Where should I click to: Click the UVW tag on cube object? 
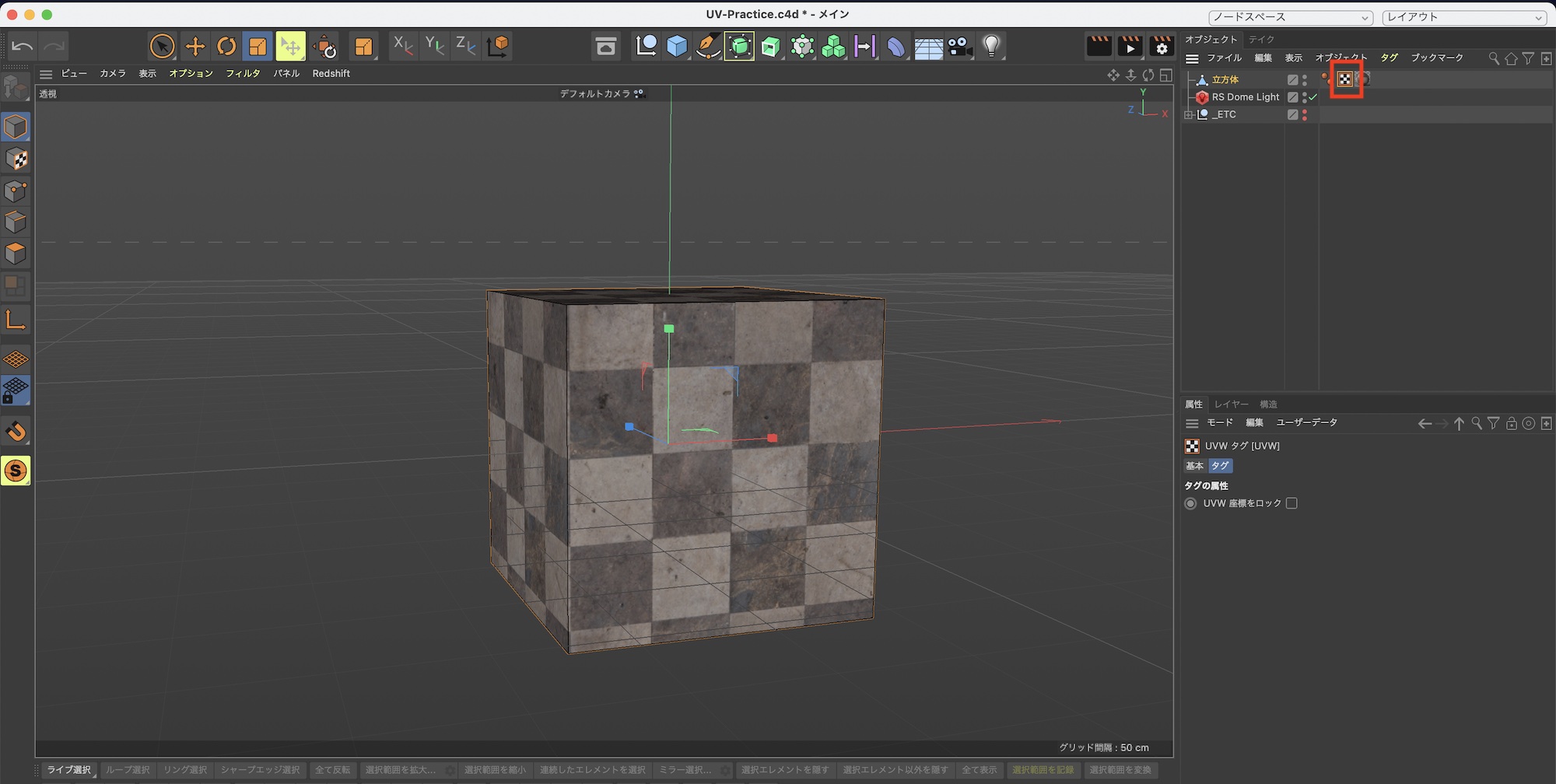(1345, 79)
